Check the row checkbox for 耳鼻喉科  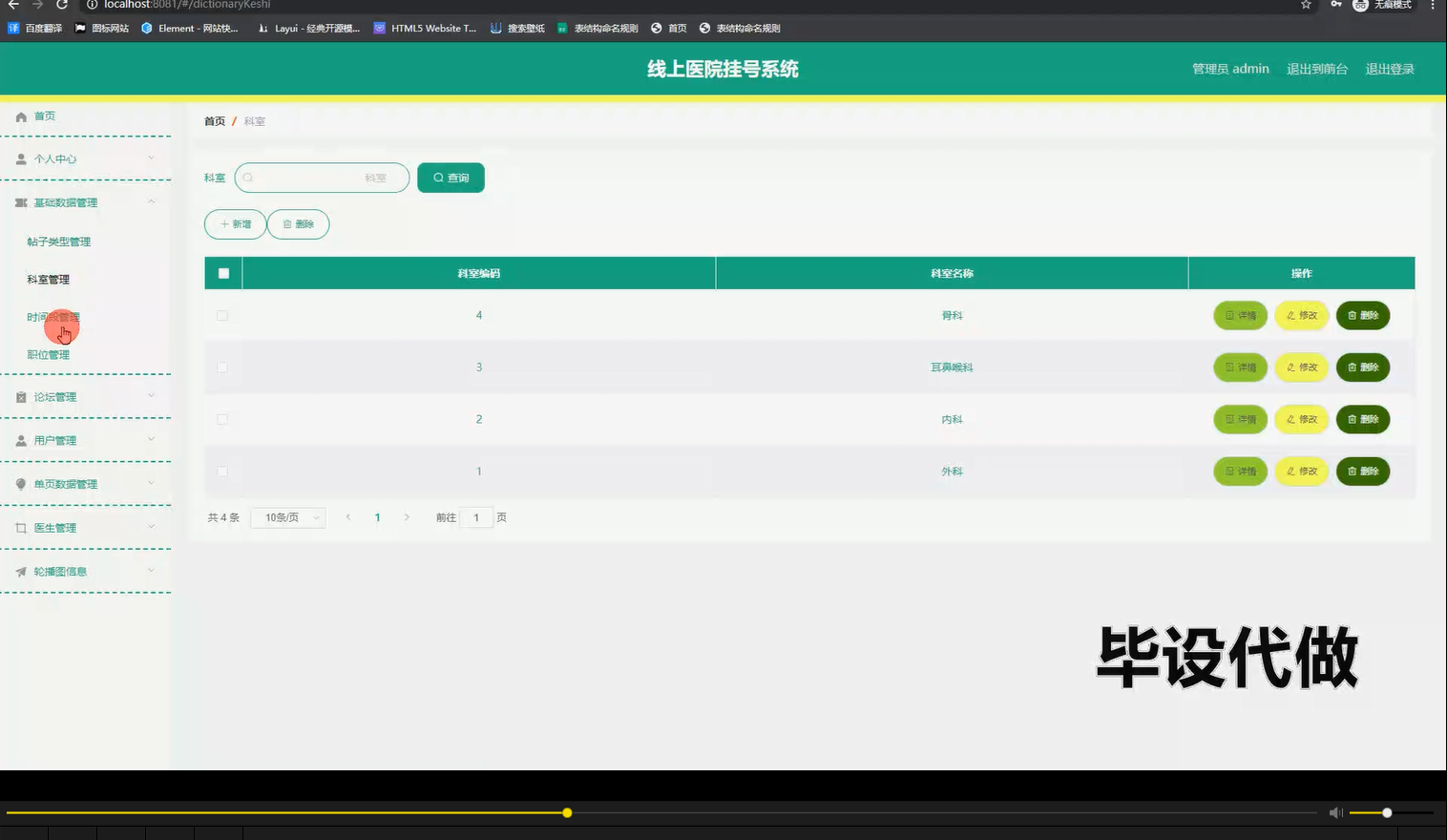(x=222, y=367)
